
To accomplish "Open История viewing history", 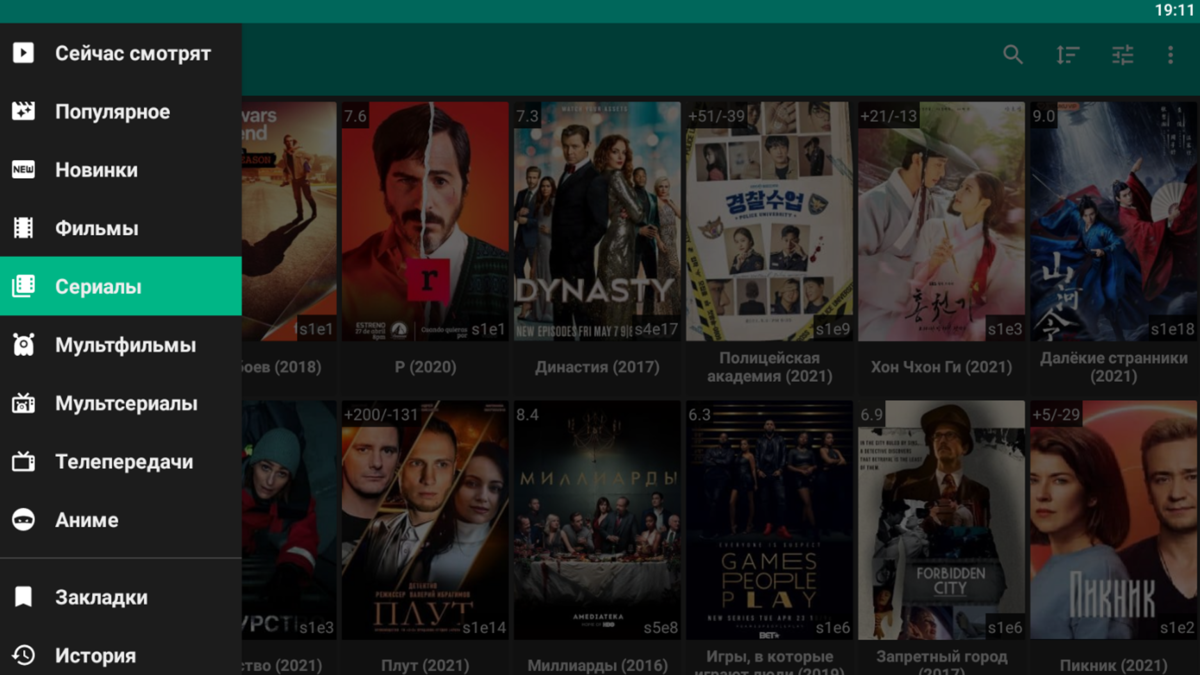I will coord(120,655).
